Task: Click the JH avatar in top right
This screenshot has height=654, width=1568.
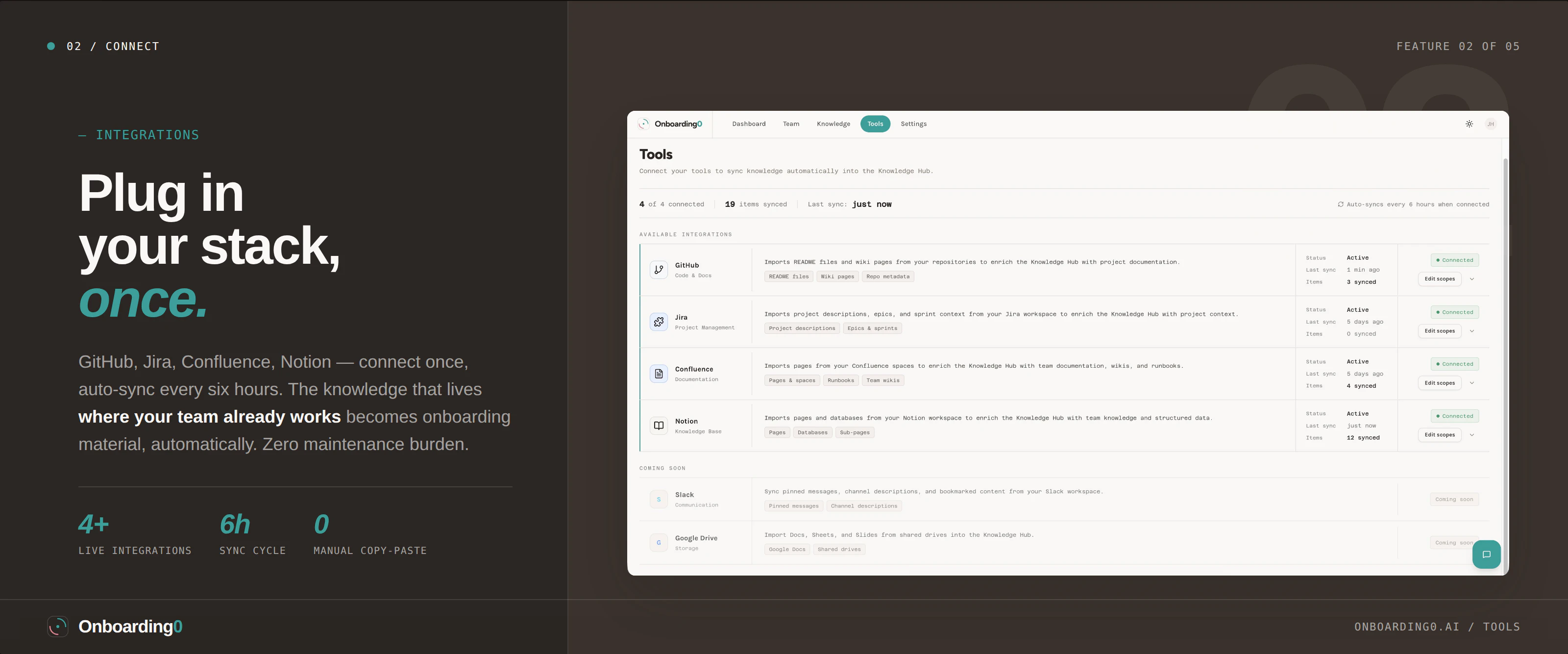Action: coord(1490,124)
